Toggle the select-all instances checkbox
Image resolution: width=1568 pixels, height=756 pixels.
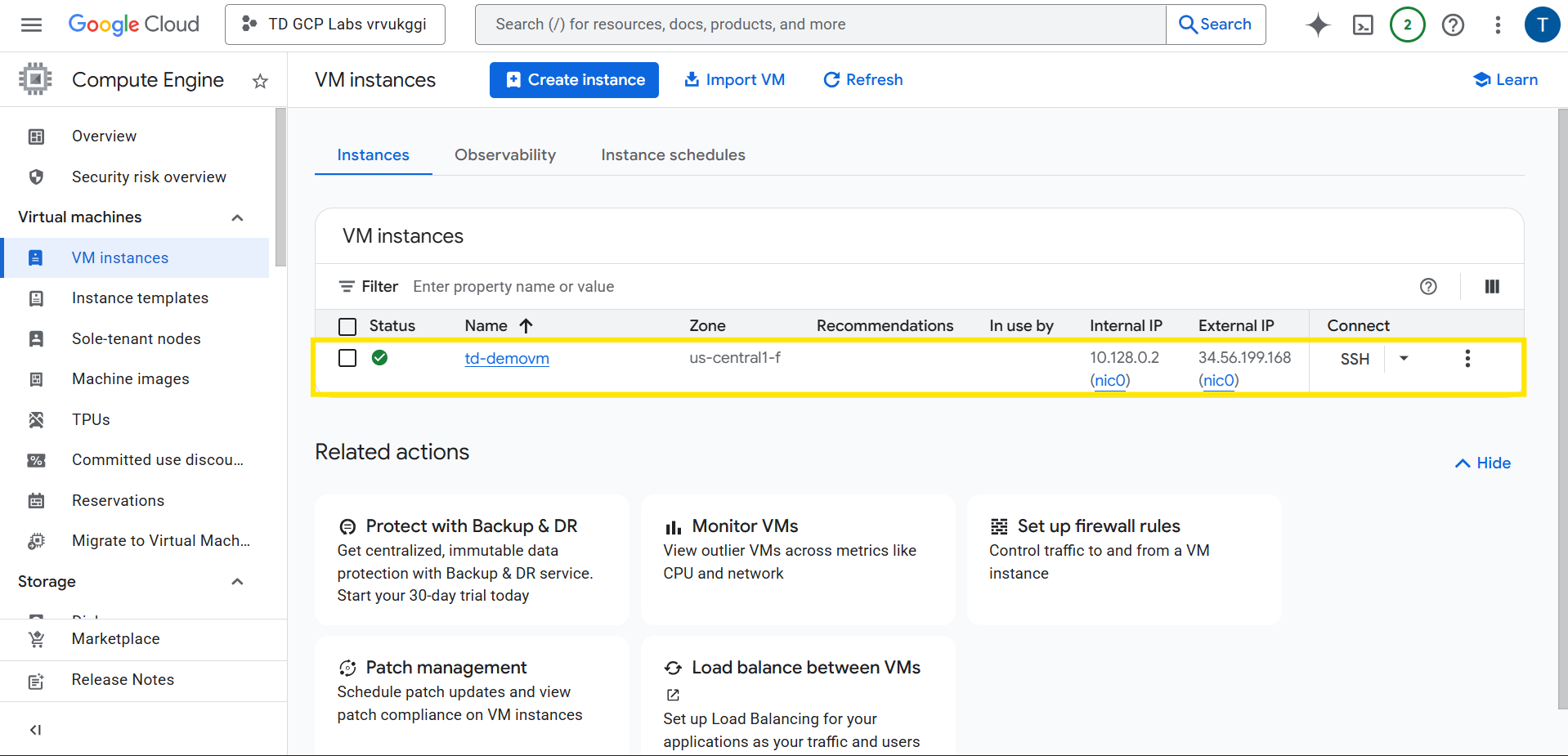(x=347, y=326)
